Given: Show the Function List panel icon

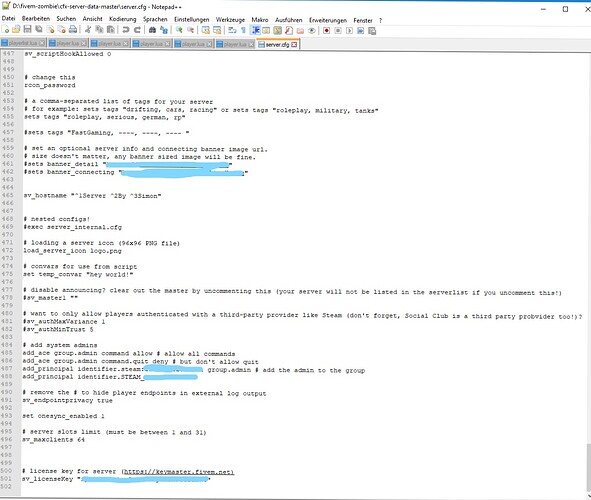Looking at the screenshot, I should tap(289, 31).
